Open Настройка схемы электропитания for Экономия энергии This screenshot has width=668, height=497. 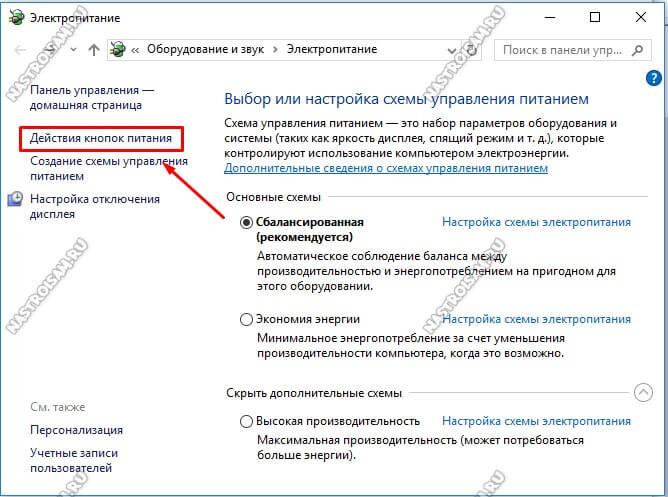[x=536, y=319]
